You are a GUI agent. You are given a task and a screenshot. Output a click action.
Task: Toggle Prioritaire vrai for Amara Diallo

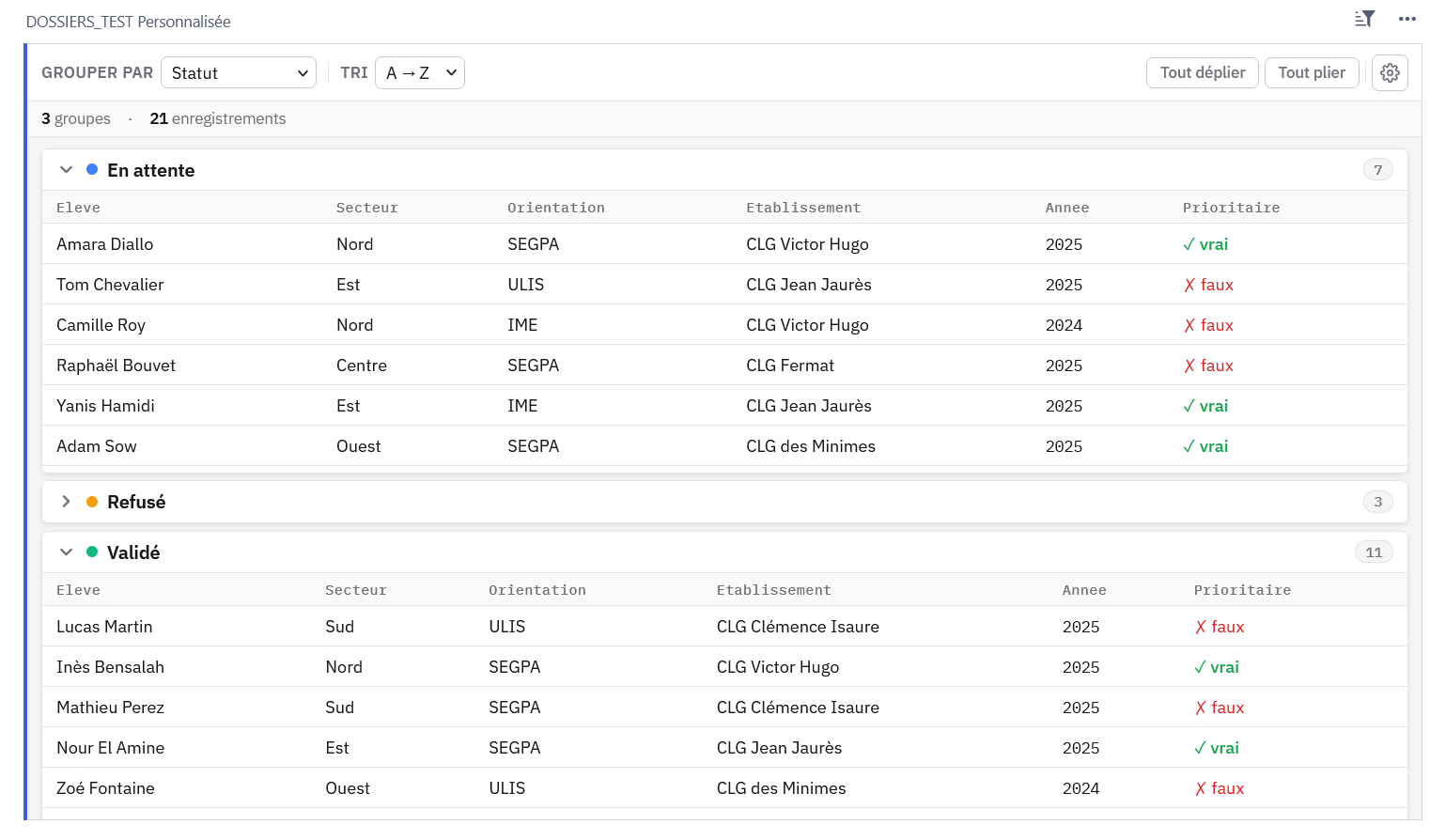(x=1205, y=244)
